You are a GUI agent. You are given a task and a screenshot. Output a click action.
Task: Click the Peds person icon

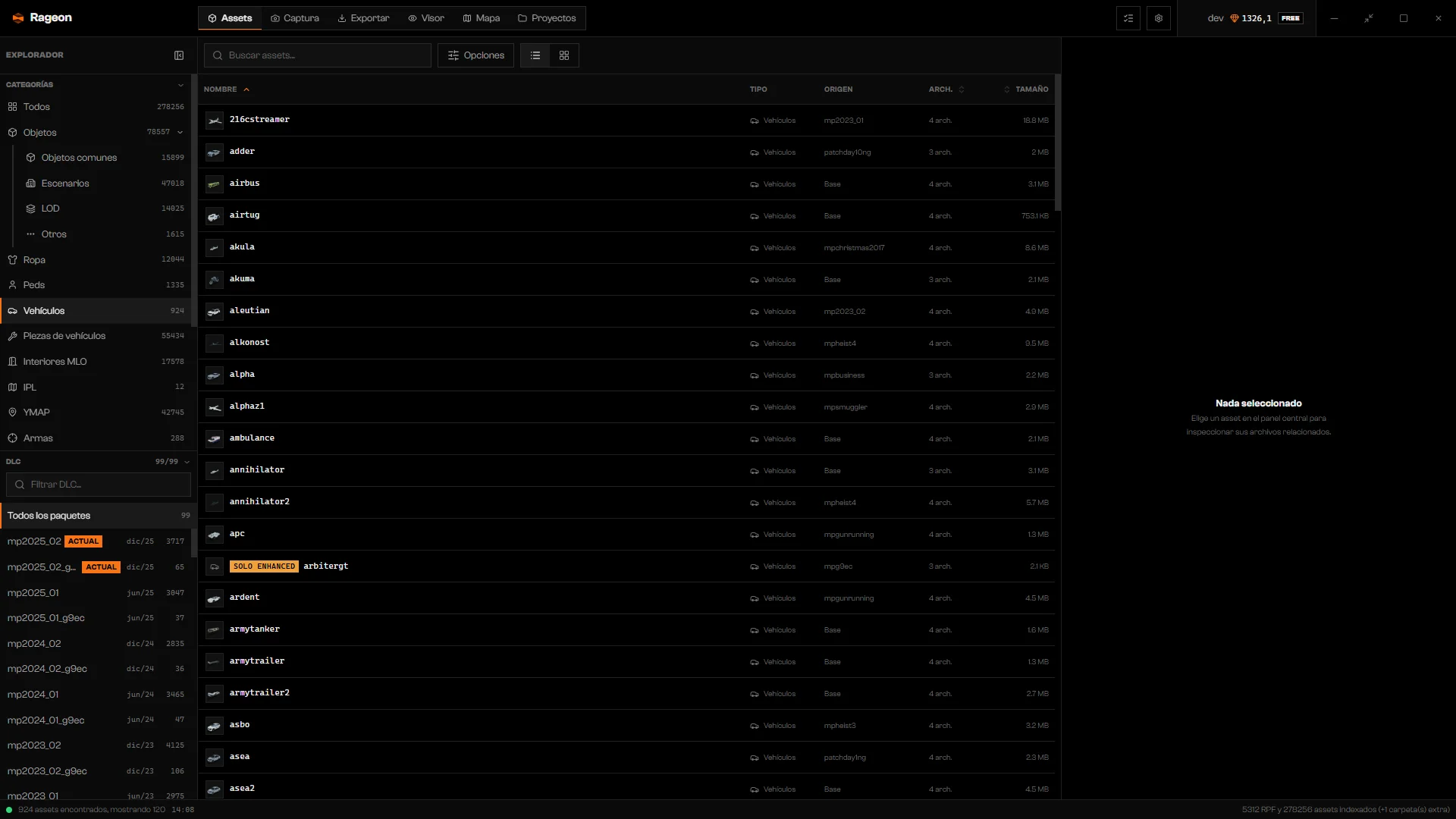(x=12, y=285)
